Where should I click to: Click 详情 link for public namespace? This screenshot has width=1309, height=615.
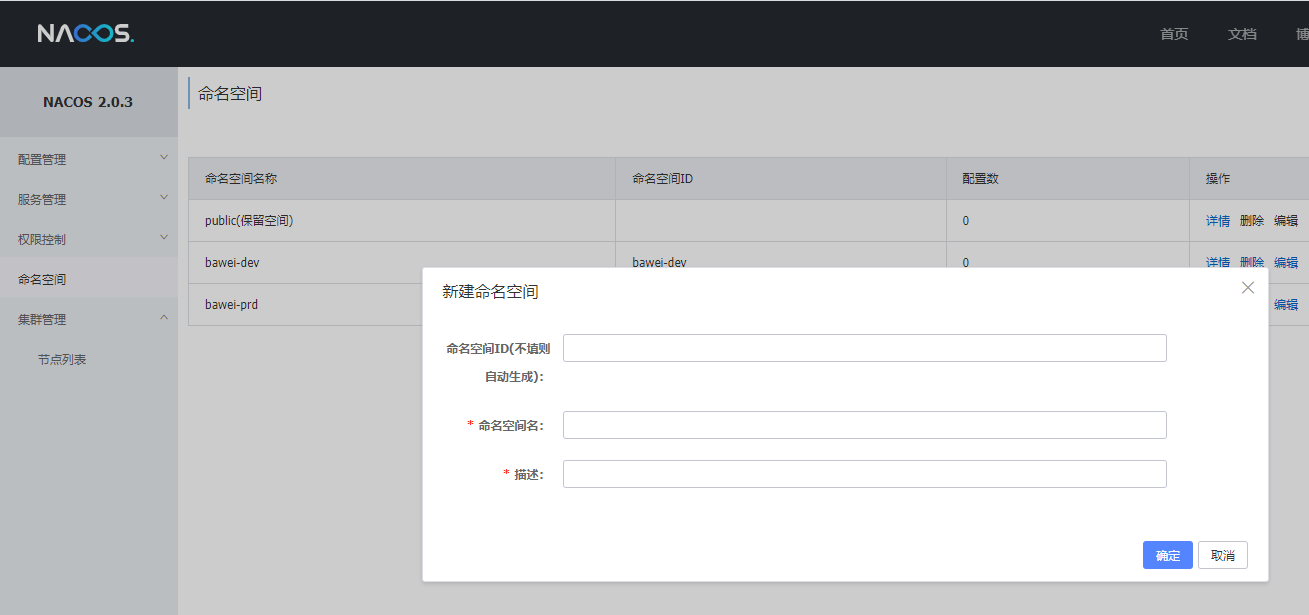pyautogui.click(x=1217, y=221)
